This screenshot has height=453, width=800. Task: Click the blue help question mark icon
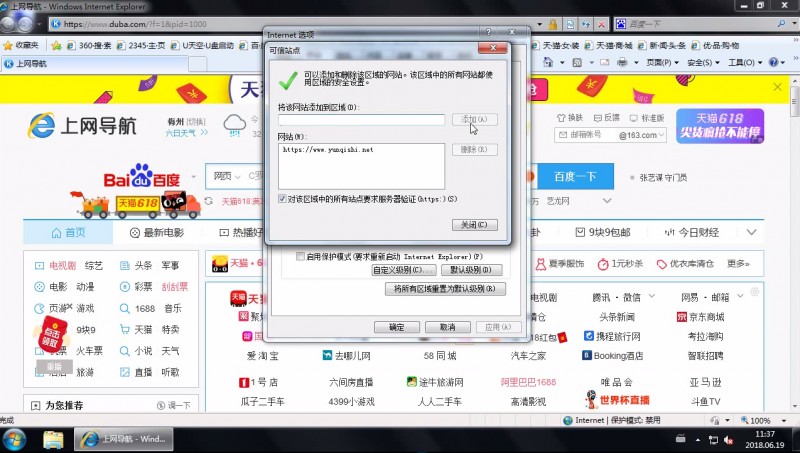[x=773, y=62]
